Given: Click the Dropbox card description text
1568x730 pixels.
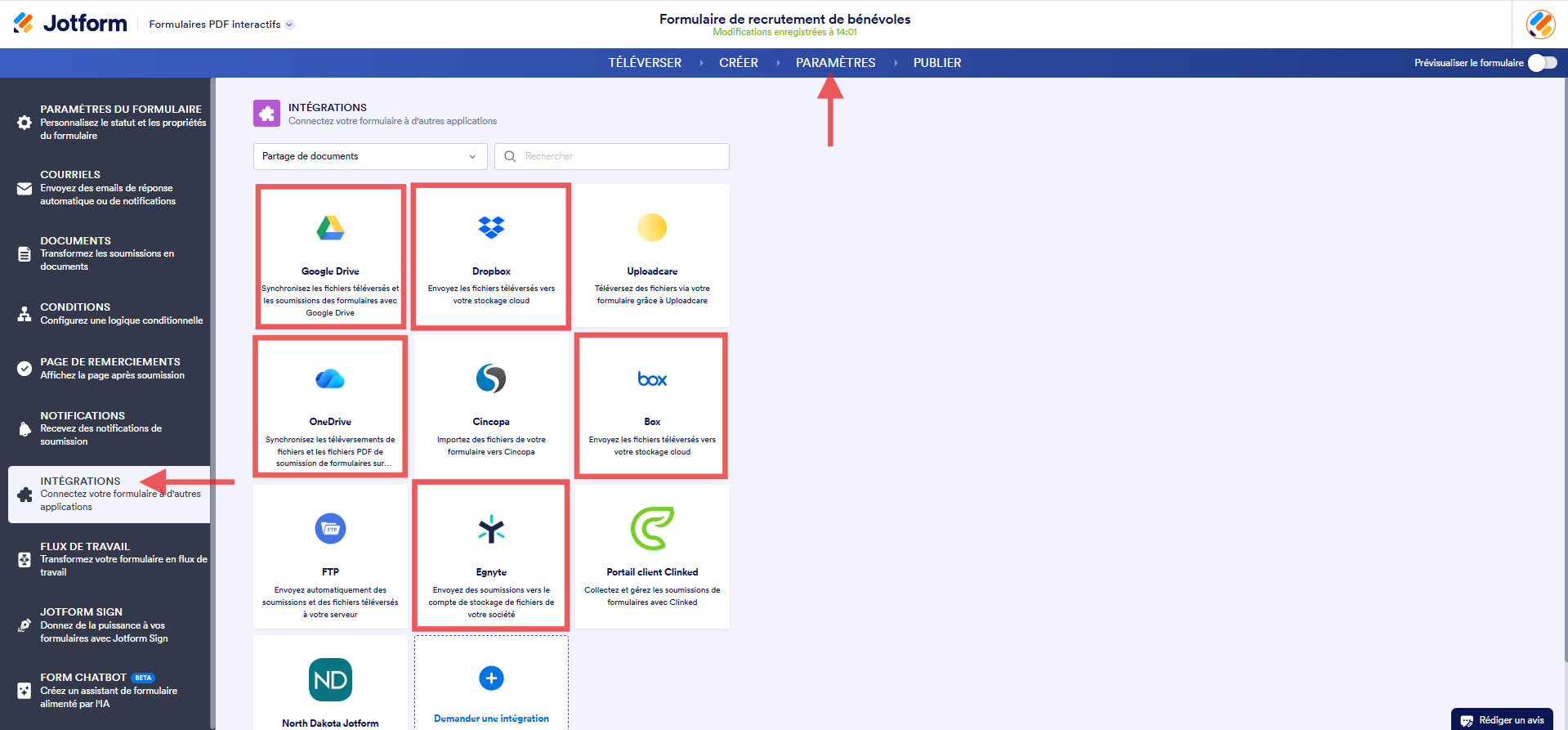Looking at the screenshot, I should (x=491, y=294).
